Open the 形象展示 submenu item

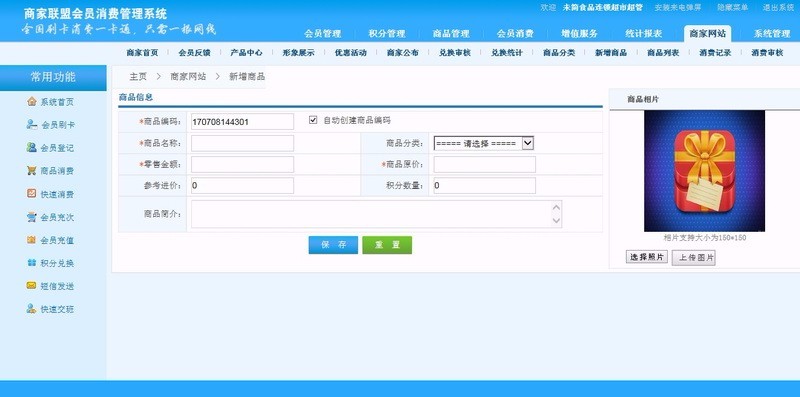coord(298,53)
